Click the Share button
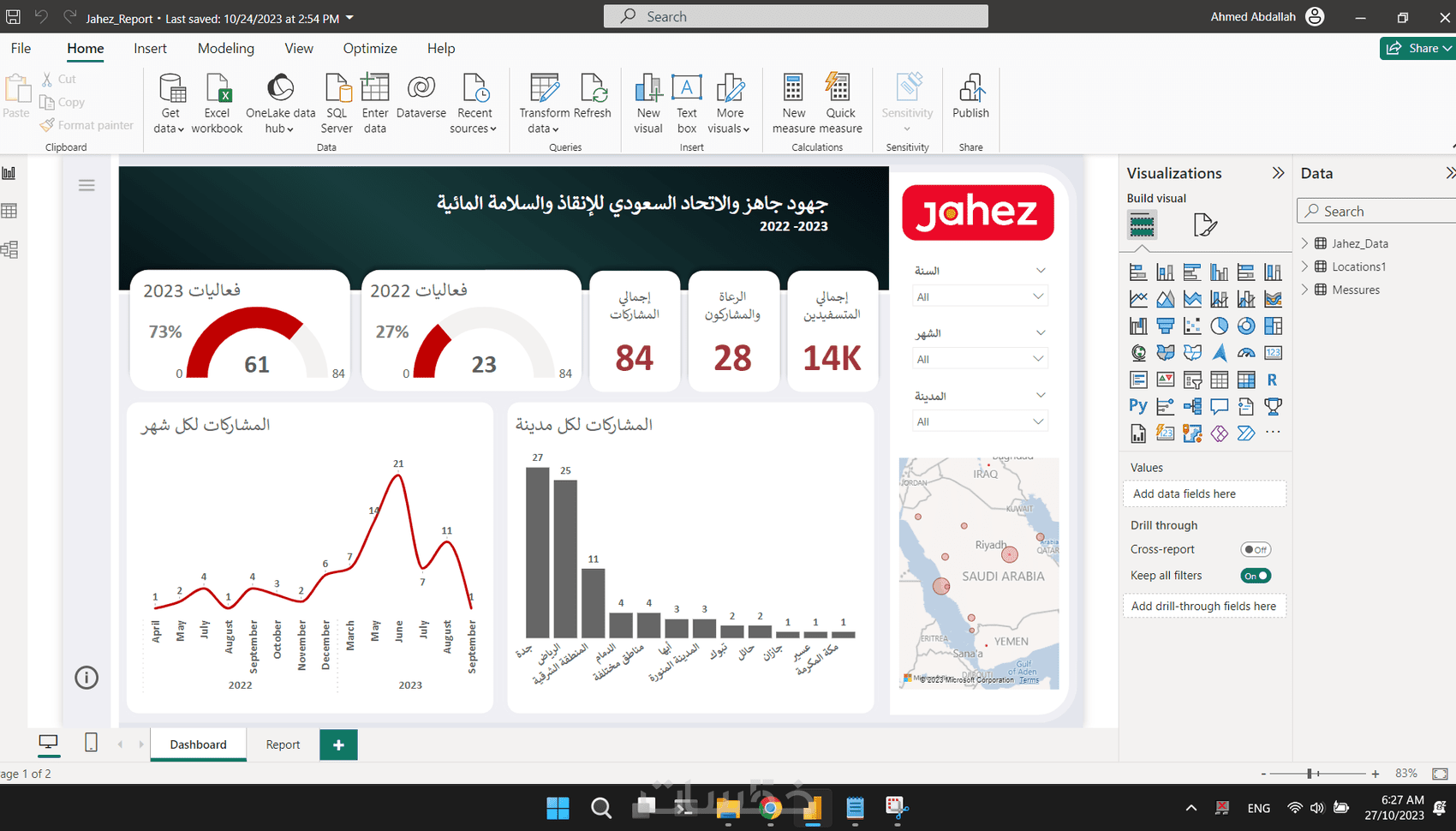Screen dimensions: 1456x831 tap(1417, 48)
